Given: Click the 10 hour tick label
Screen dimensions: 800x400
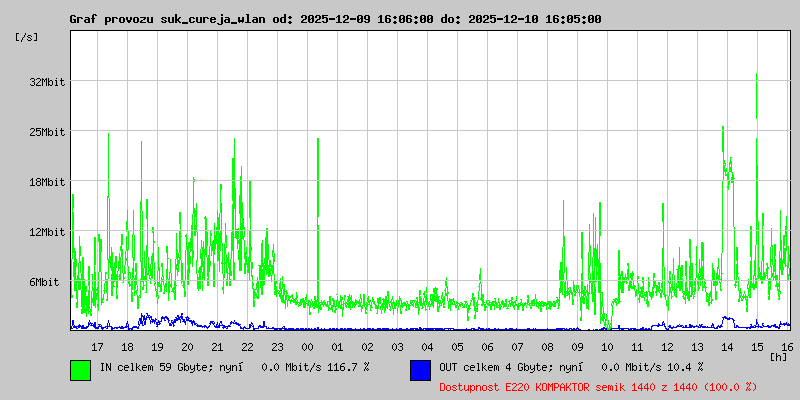Looking at the screenshot, I should pos(607,347).
